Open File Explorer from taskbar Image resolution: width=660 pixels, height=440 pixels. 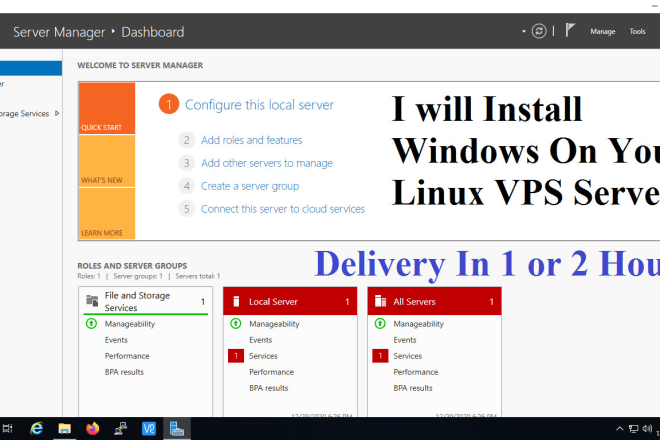point(64,429)
